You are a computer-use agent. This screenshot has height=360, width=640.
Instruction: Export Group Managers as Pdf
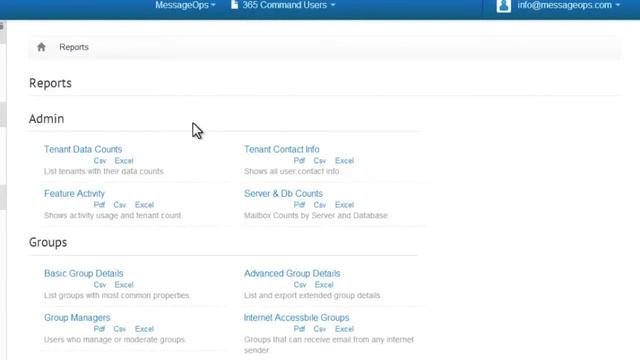[x=99, y=329]
